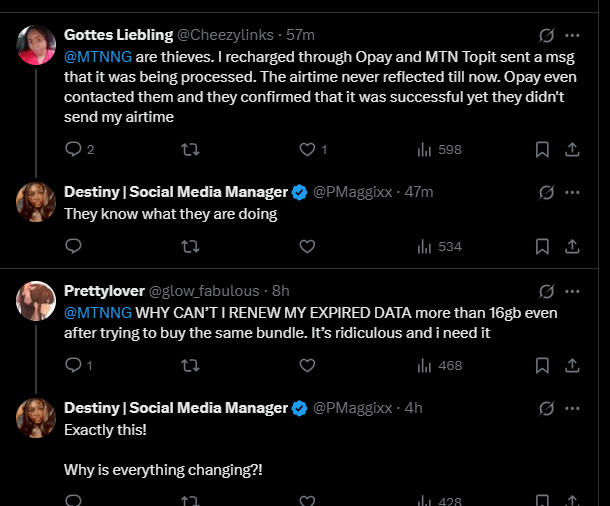
Task: Click Grok icon on Destiny's 4h reply
Action: [x=546, y=408]
